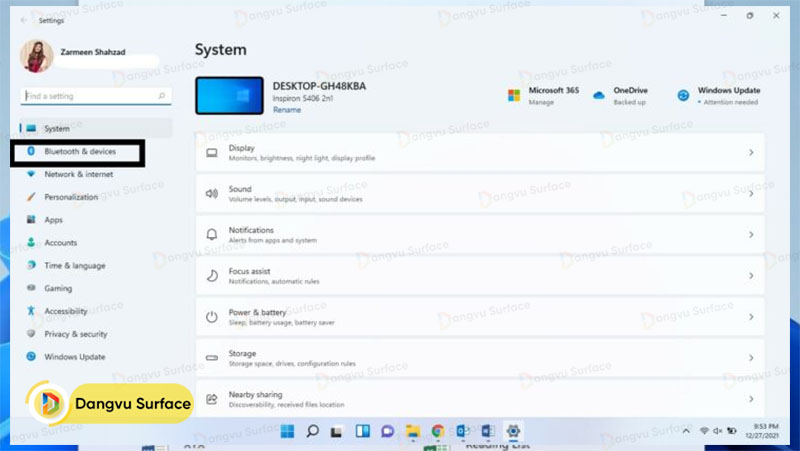This screenshot has height=451, width=800.
Task: Open Accessibility in sidebar
Action: point(66,311)
